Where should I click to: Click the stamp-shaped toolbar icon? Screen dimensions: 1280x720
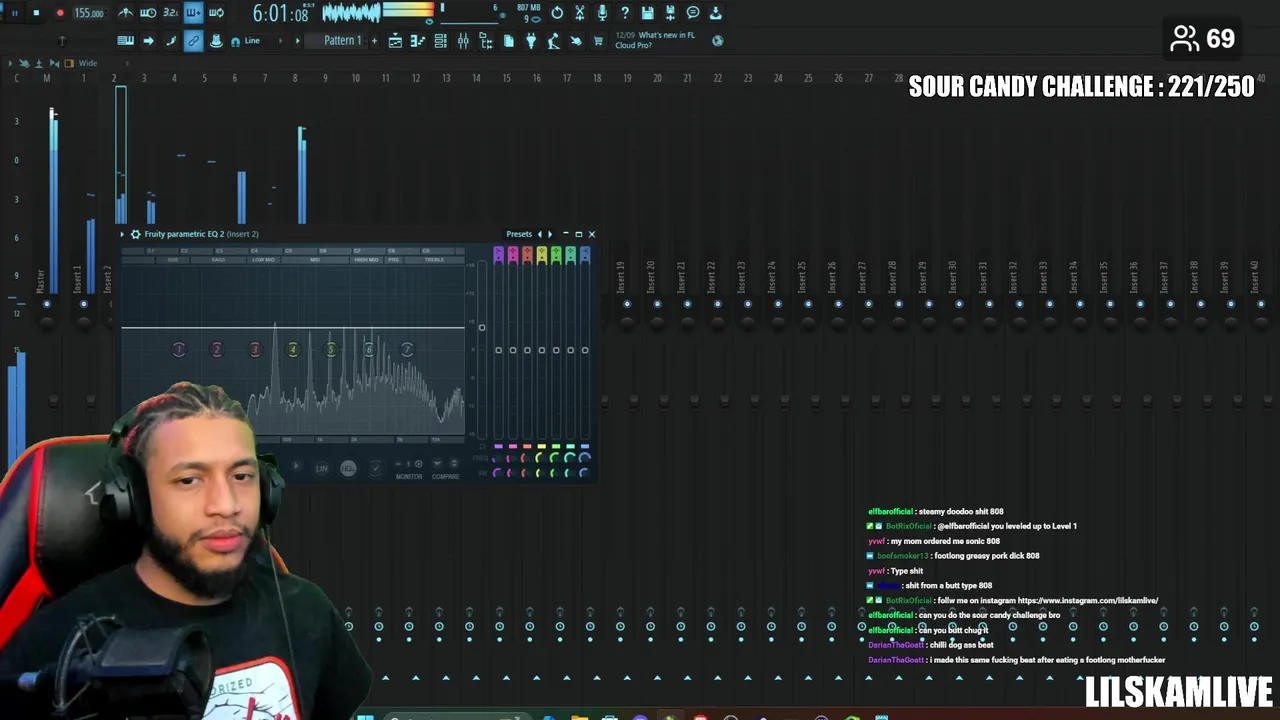click(x=215, y=41)
